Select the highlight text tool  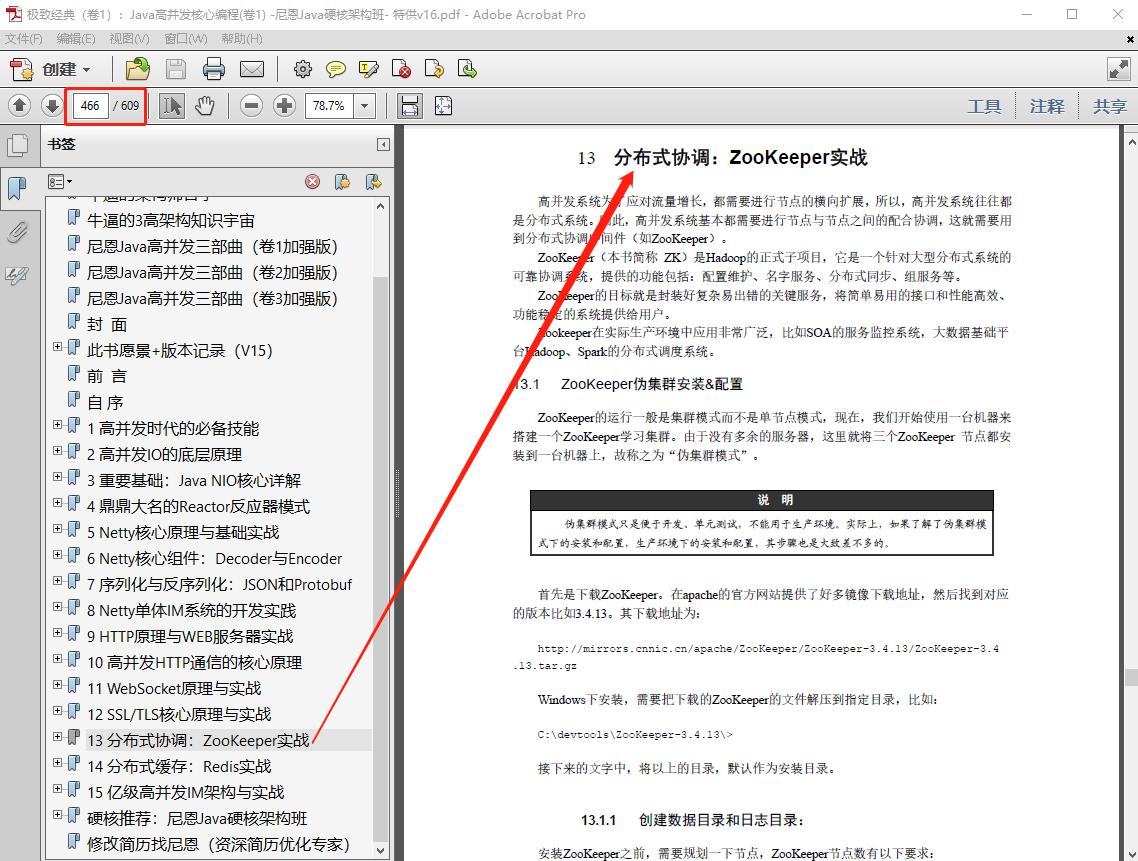[x=369, y=70]
